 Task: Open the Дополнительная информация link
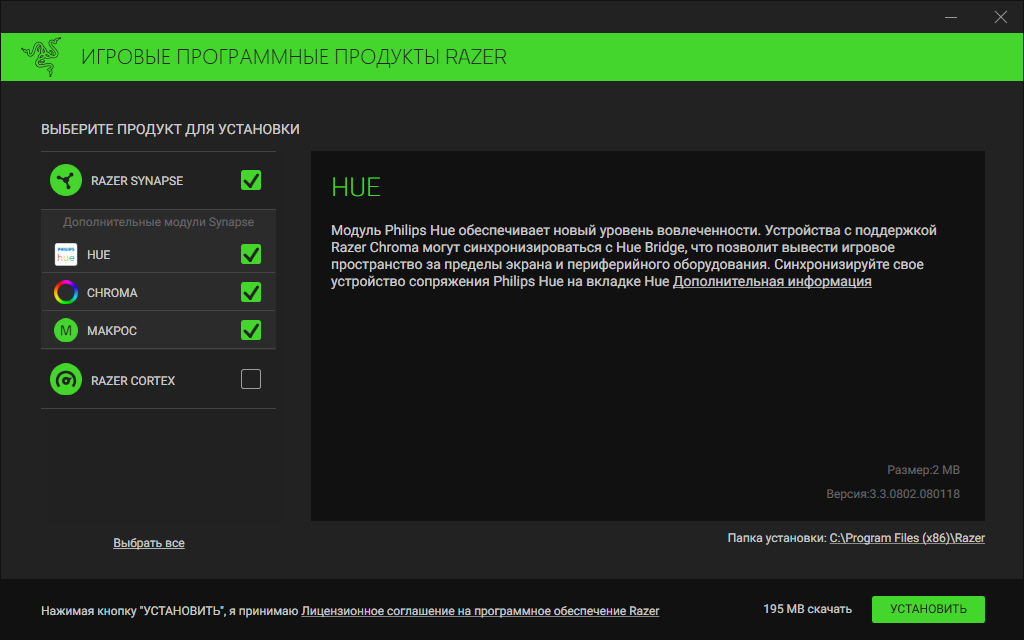click(x=772, y=281)
